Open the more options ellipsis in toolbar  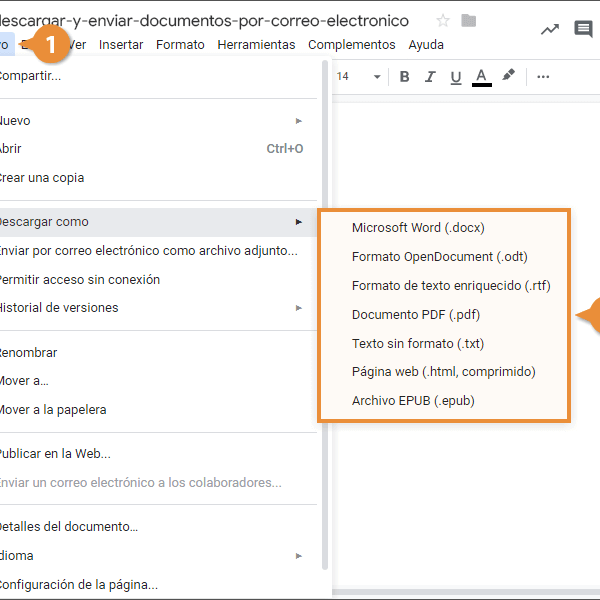(x=543, y=77)
